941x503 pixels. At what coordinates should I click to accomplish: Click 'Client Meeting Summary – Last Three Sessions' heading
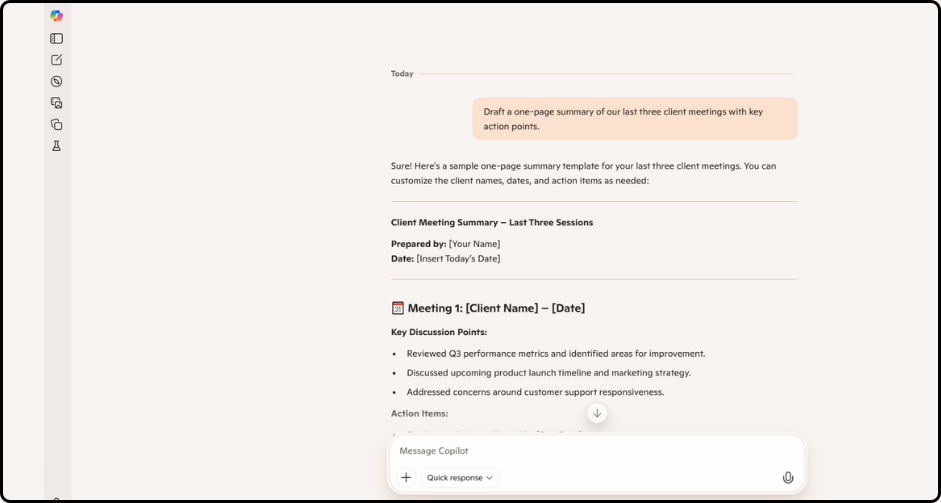pyautogui.click(x=492, y=223)
